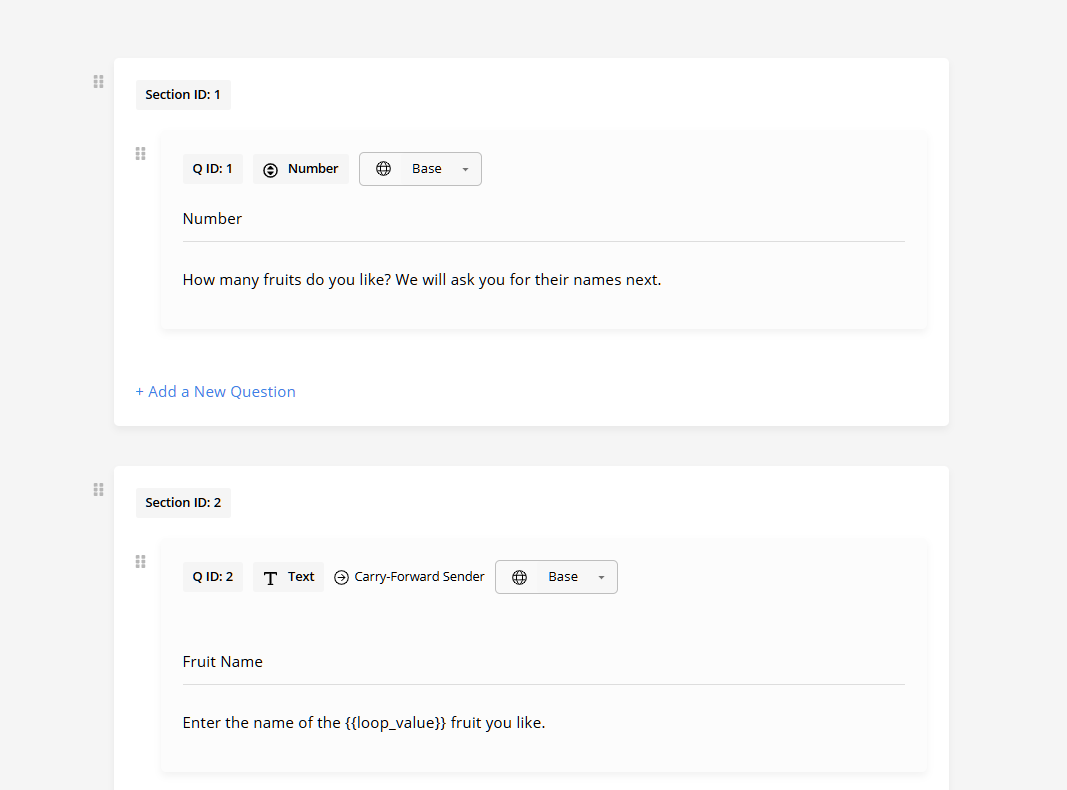Click Add a New Question link
The image size is (1067, 790).
(x=216, y=392)
